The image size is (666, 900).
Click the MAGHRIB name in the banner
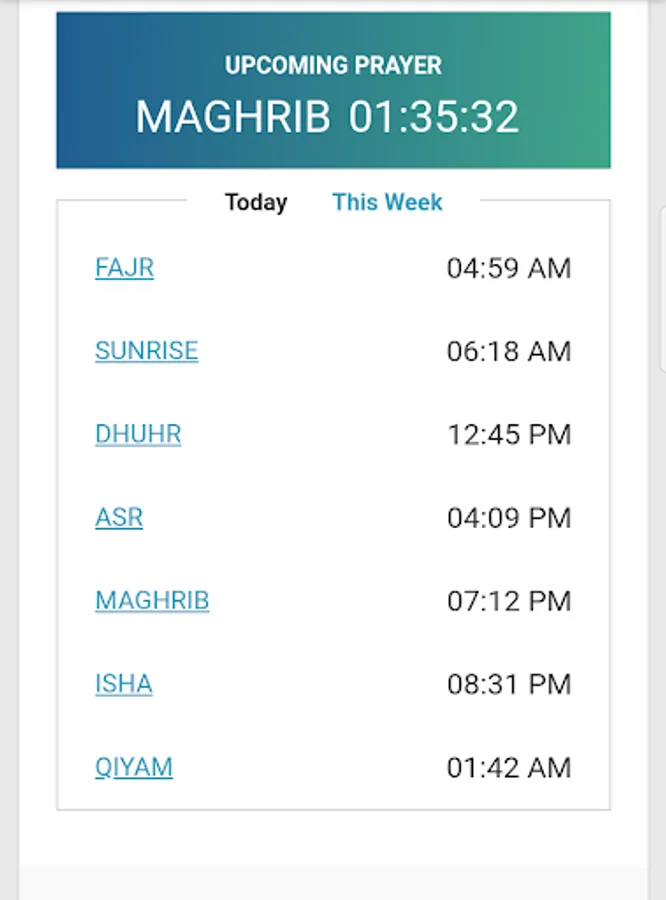[x=232, y=117]
